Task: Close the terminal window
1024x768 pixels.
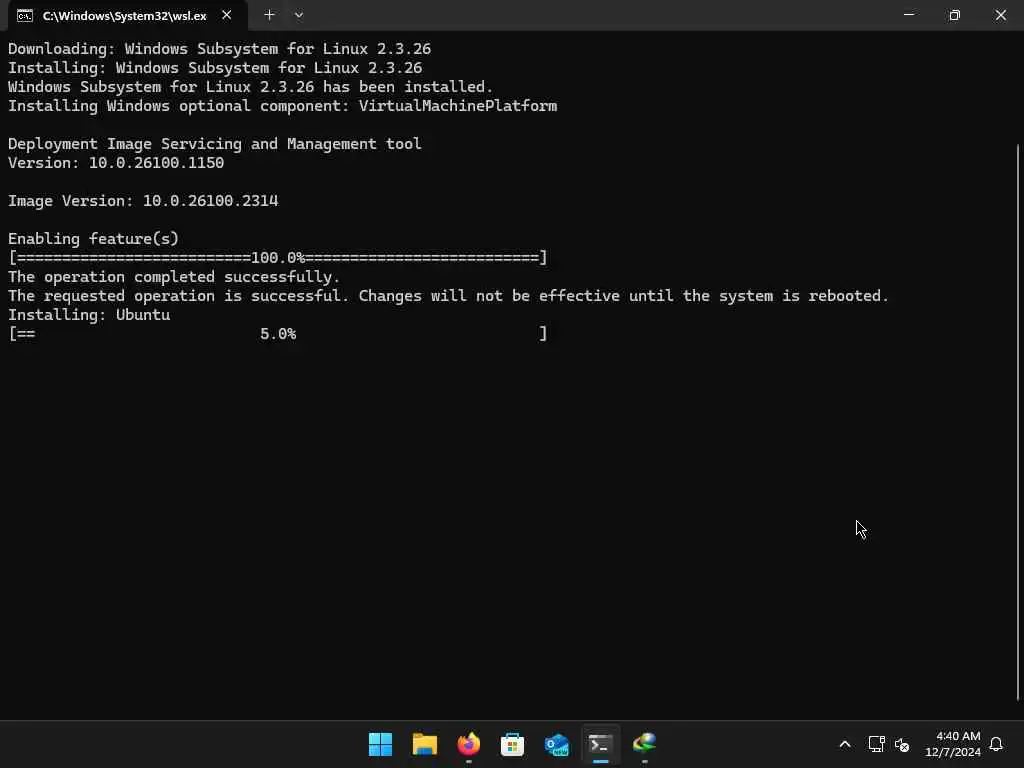Action: pyautogui.click(x=1000, y=14)
